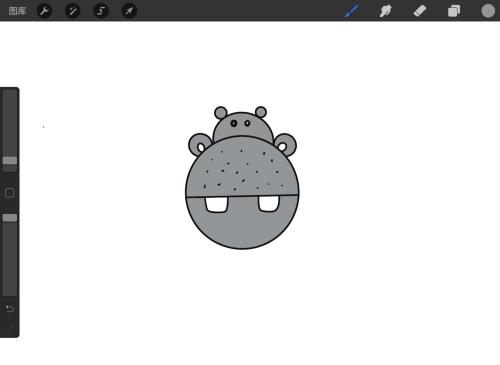Click the undo arrow in sidebar
The image size is (500, 365).
(10, 309)
